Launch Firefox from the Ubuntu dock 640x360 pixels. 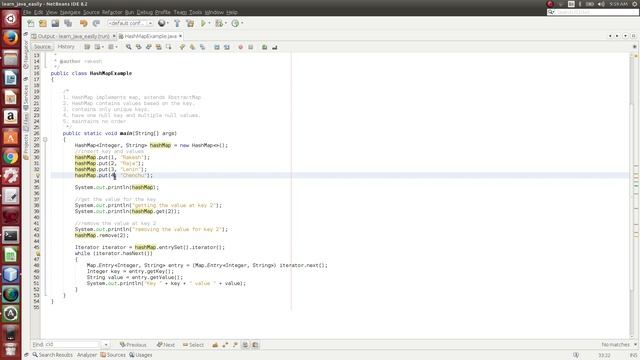click(x=11, y=38)
